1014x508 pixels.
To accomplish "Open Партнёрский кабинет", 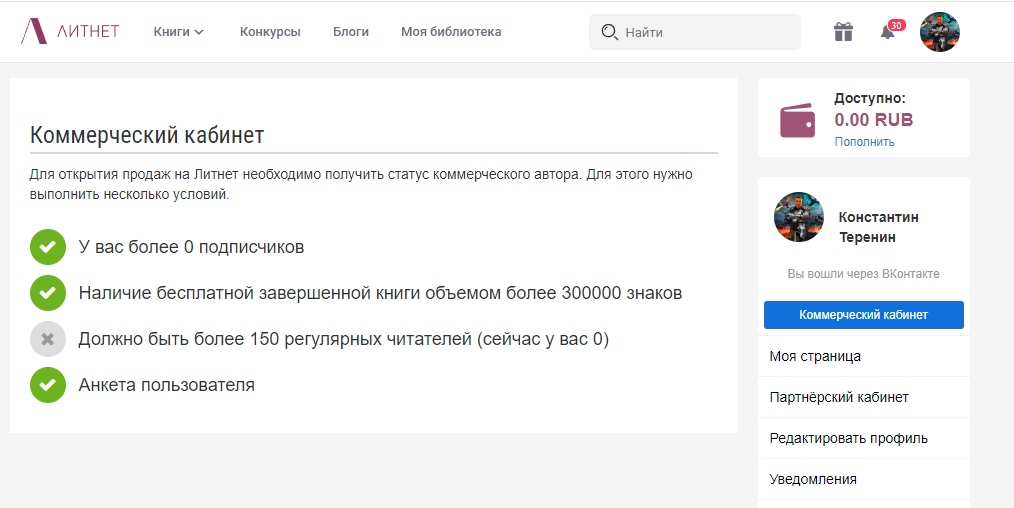I will 864,397.
